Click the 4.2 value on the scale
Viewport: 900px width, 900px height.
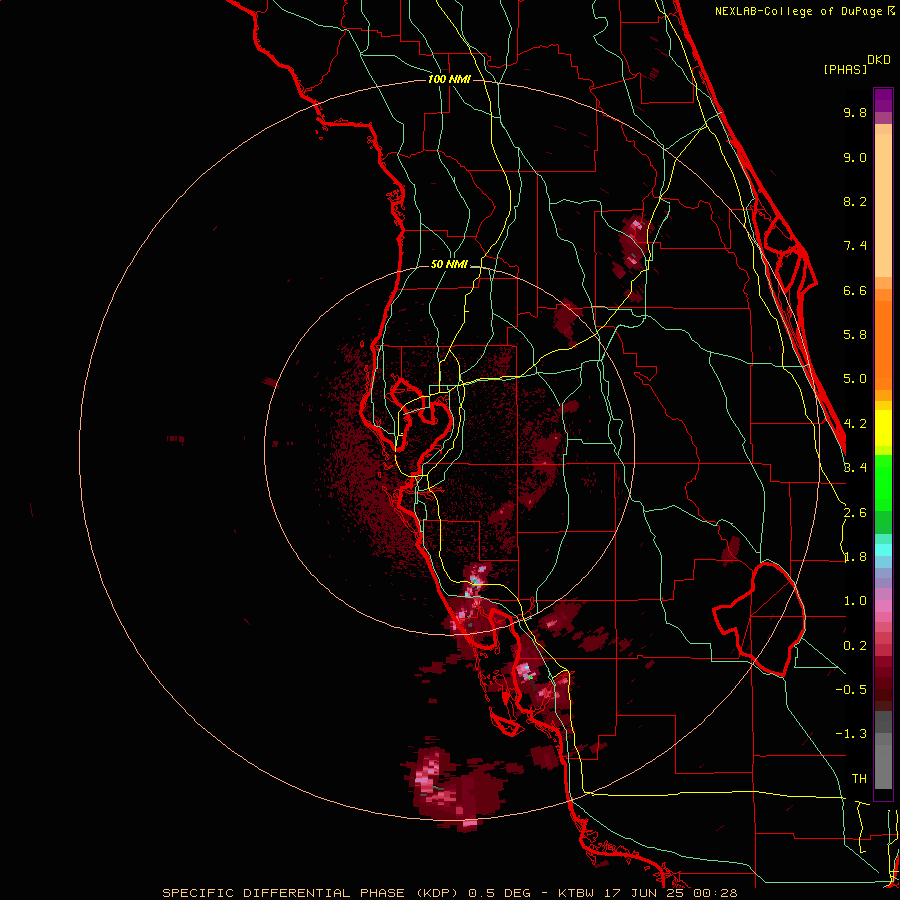(855, 424)
